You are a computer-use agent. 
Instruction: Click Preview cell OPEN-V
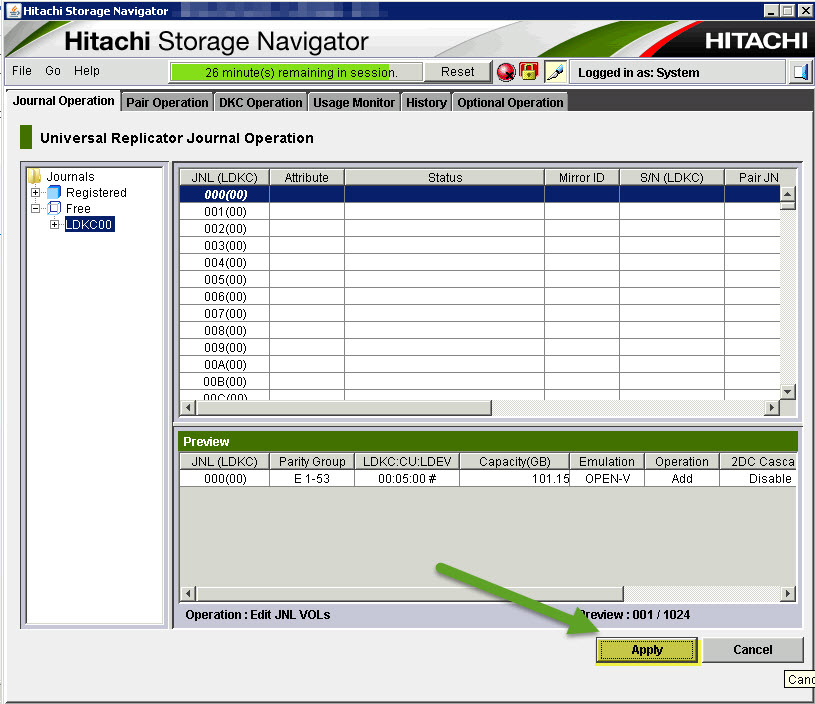(607, 479)
